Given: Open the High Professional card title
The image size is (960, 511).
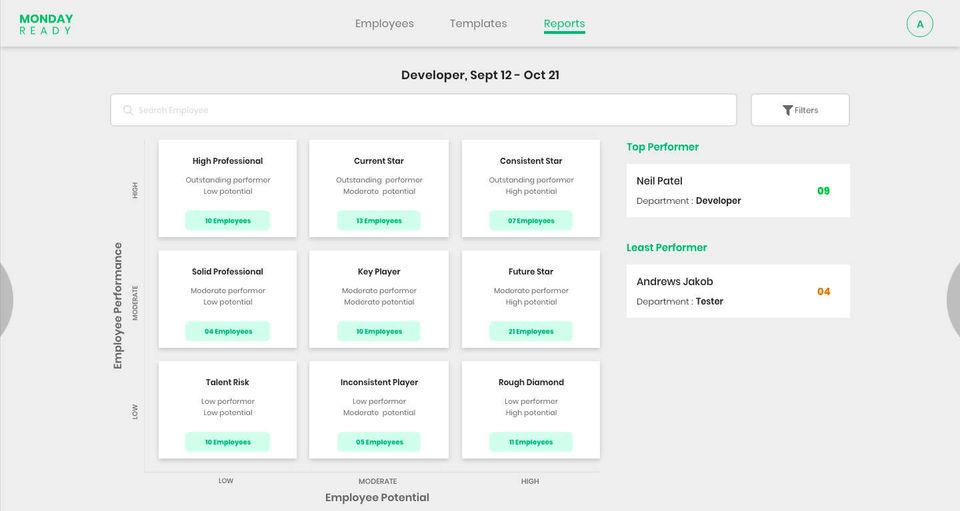Looking at the screenshot, I should 228,161.
